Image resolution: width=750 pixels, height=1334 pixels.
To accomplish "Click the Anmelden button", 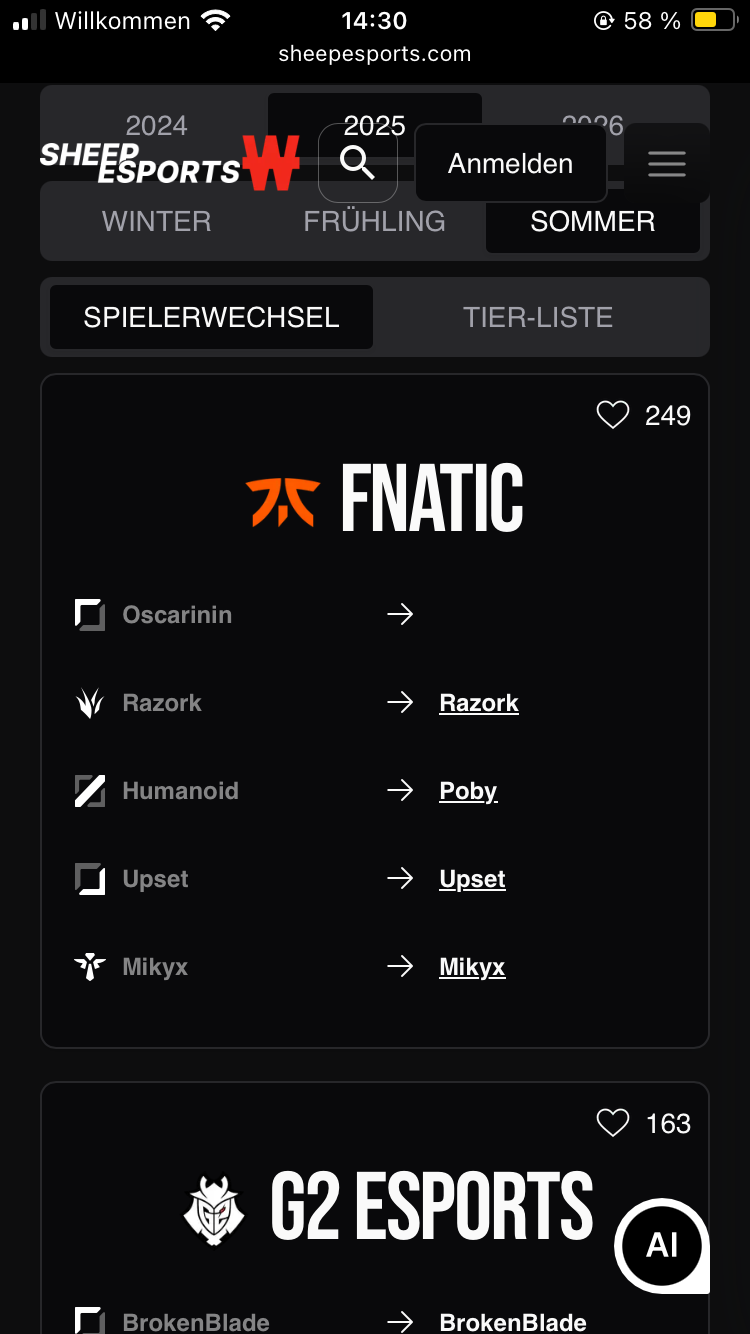I will click(x=511, y=163).
